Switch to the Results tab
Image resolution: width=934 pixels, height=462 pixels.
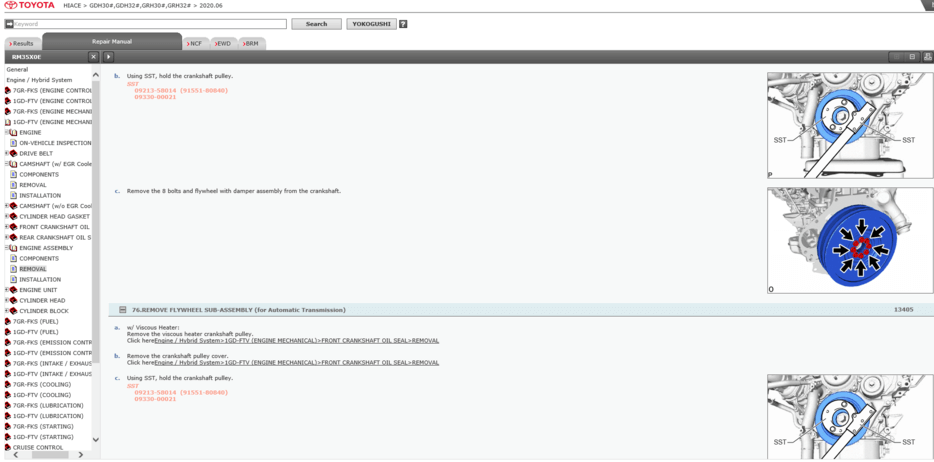click(22, 44)
